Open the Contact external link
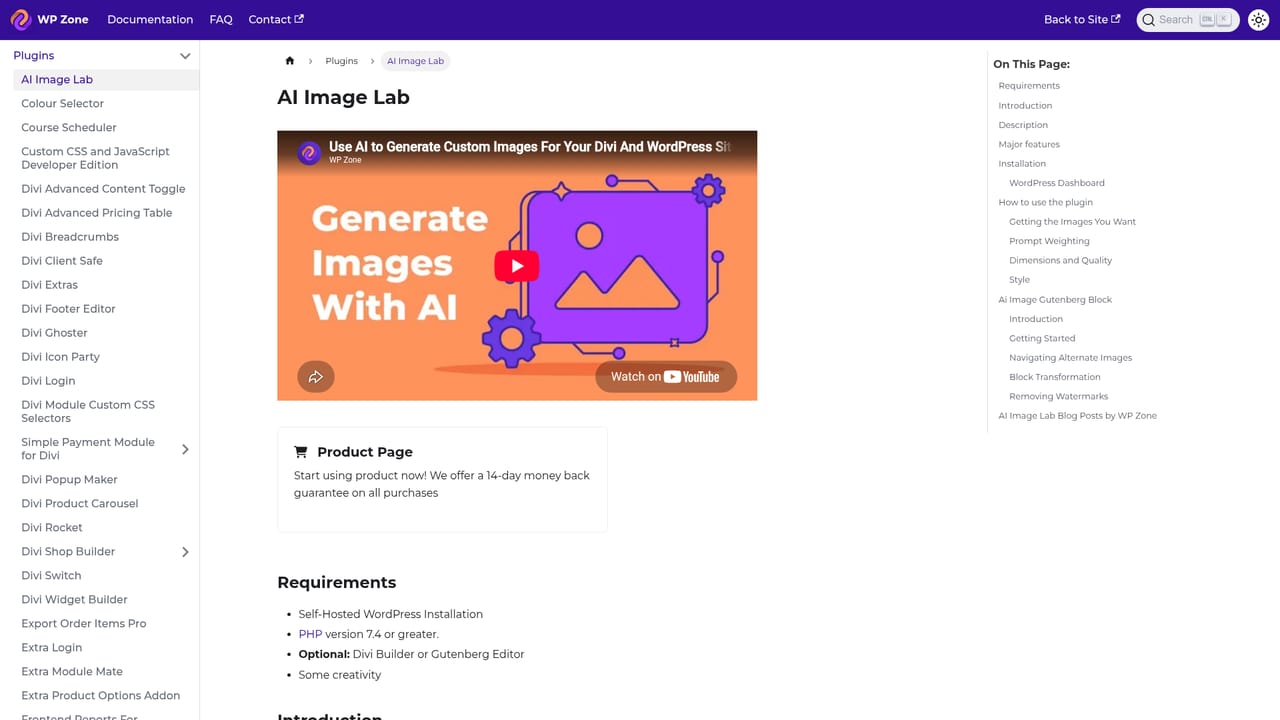 (x=276, y=20)
